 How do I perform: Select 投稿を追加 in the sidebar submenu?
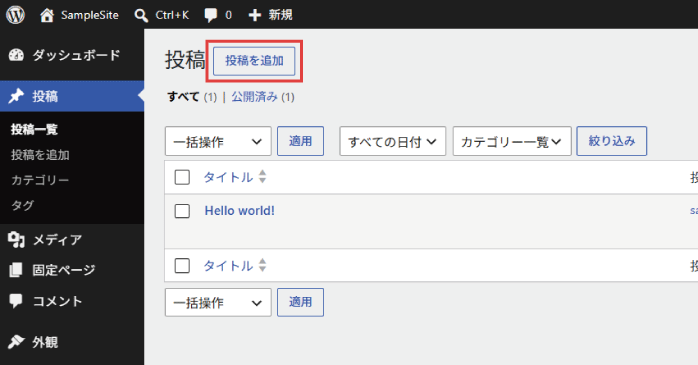[40, 155]
